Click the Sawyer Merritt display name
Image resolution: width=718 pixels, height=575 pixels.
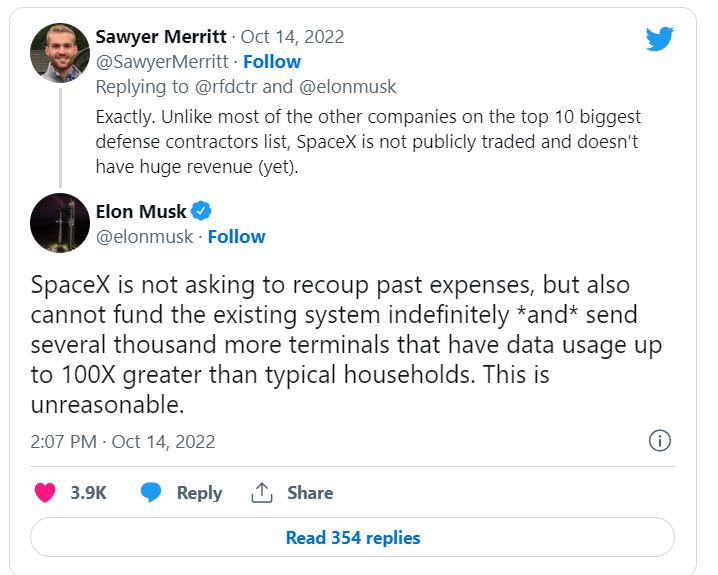161,37
